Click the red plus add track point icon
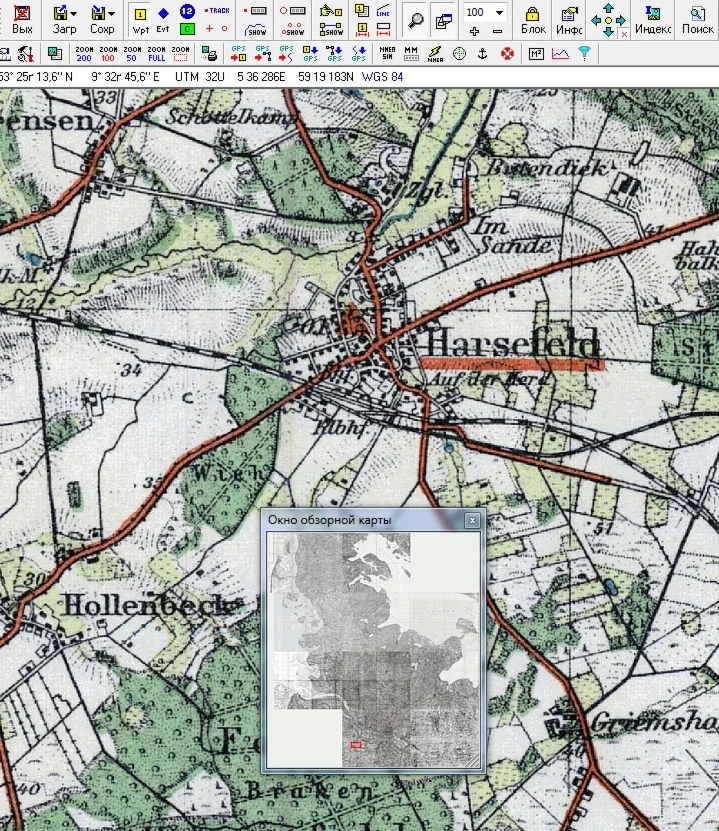Screen dimensions: 719x831 (210, 29)
